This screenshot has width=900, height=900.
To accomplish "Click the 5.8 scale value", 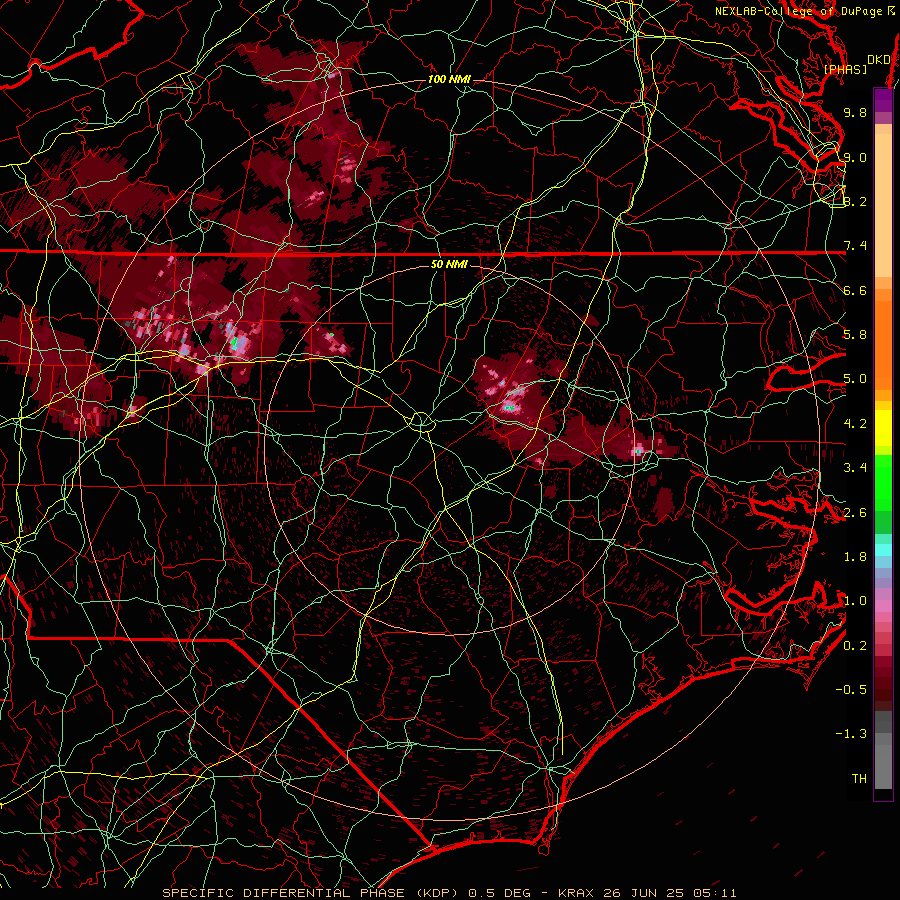I will click(x=855, y=335).
